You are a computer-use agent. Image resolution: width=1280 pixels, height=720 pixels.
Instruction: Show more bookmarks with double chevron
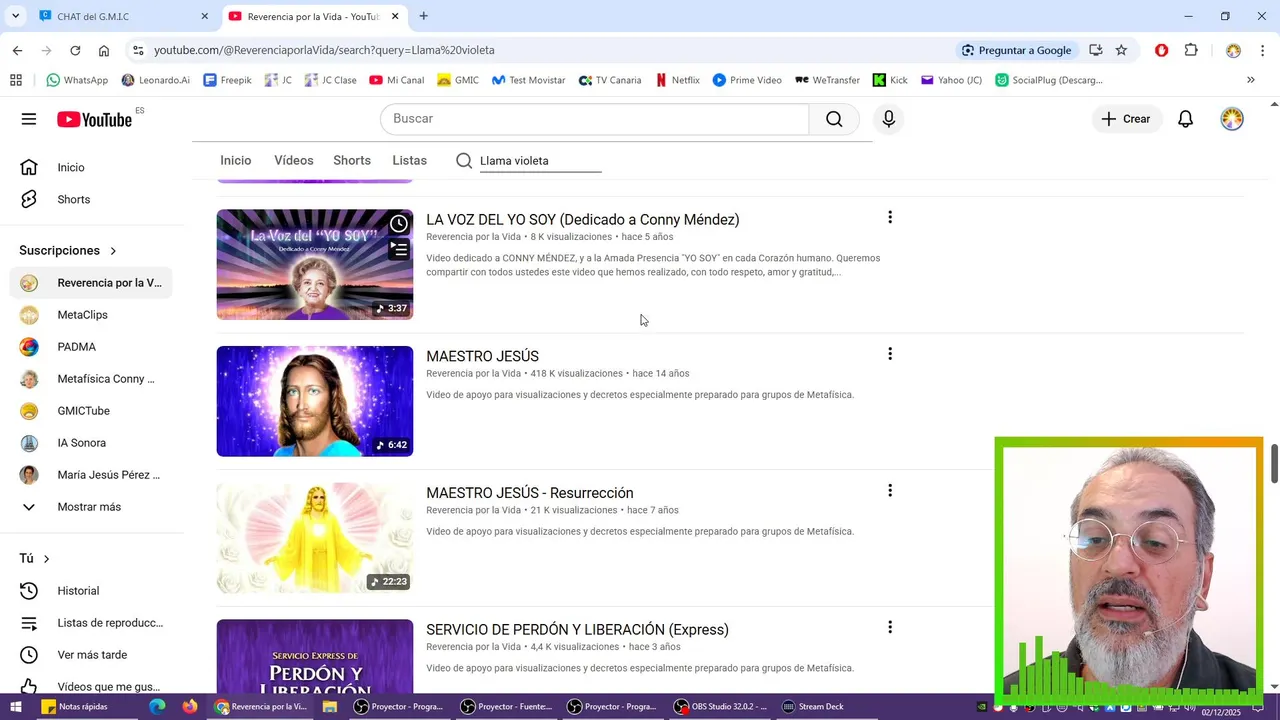1250,80
